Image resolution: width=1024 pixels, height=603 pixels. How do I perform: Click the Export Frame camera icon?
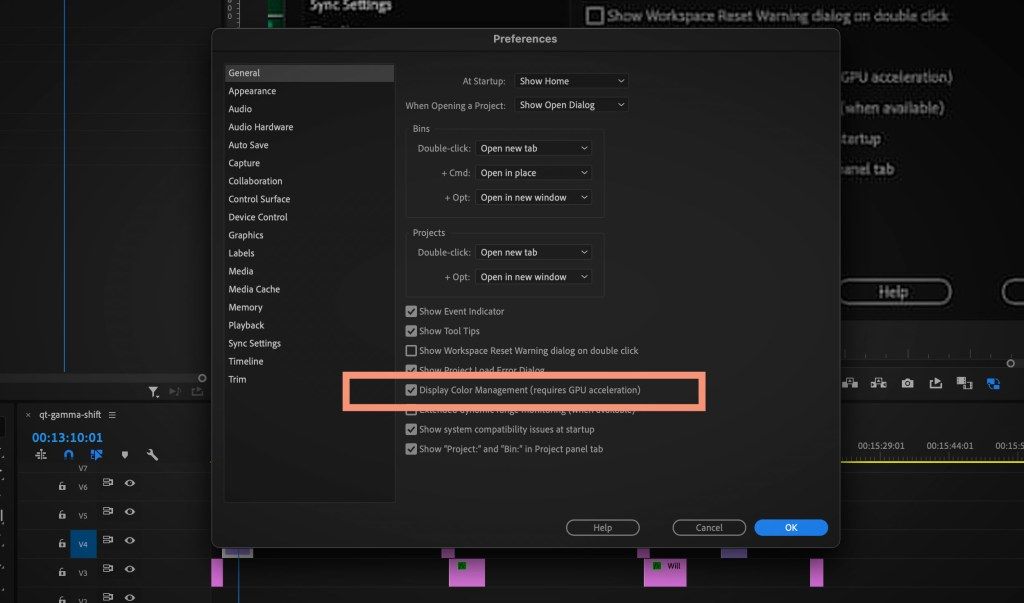907,383
